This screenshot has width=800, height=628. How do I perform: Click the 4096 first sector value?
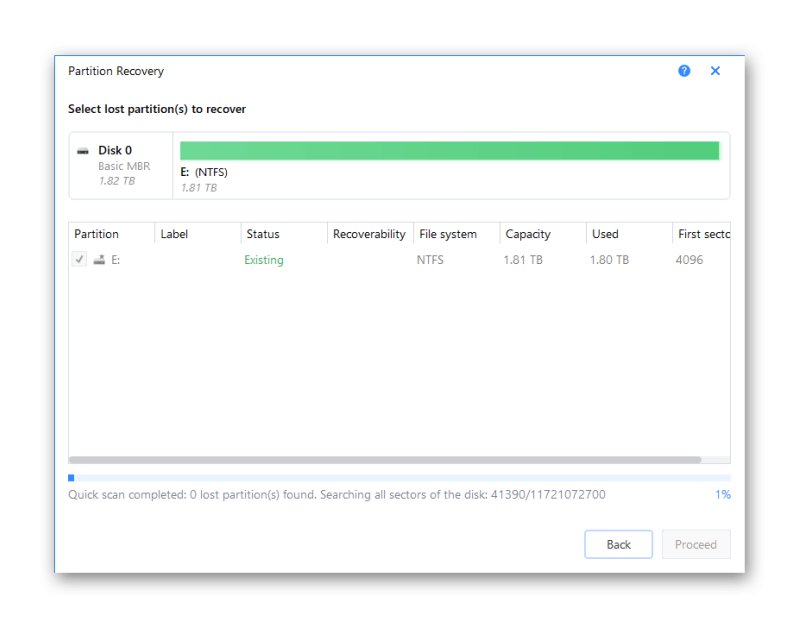pyautogui.click(x=689, y=260)
